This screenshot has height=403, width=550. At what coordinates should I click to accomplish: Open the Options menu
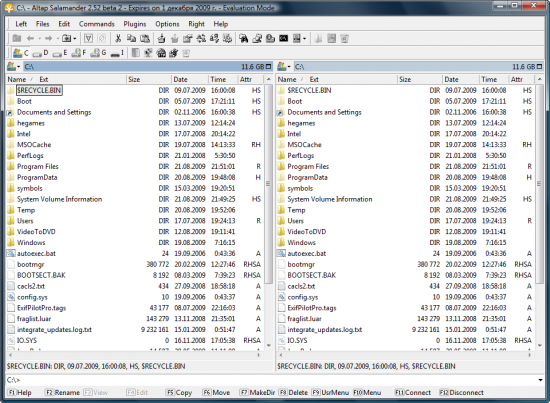pyautogui.click(x=167, y=24)
